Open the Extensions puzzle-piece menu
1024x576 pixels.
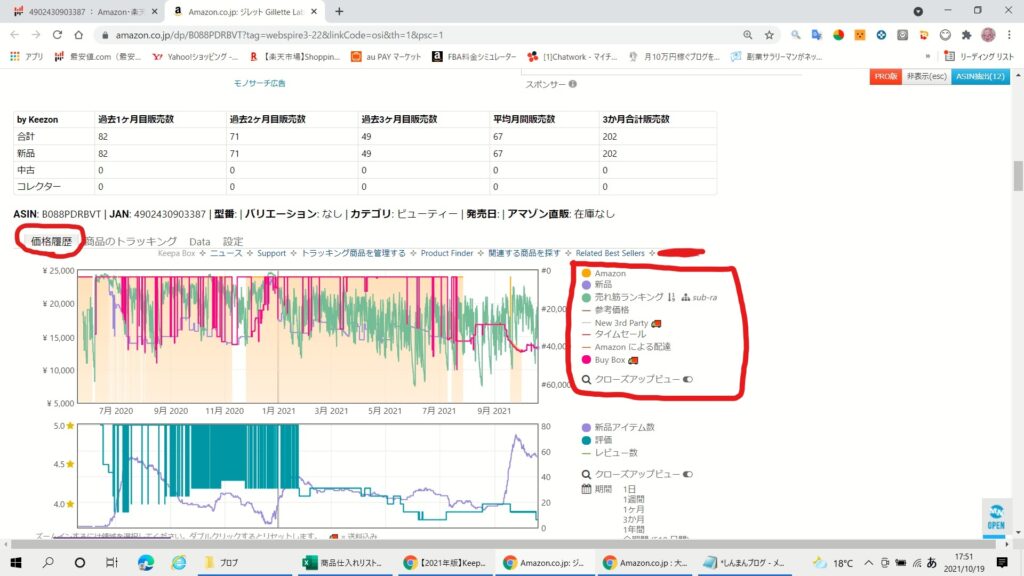pyautogui.click(x=967, y=35)
